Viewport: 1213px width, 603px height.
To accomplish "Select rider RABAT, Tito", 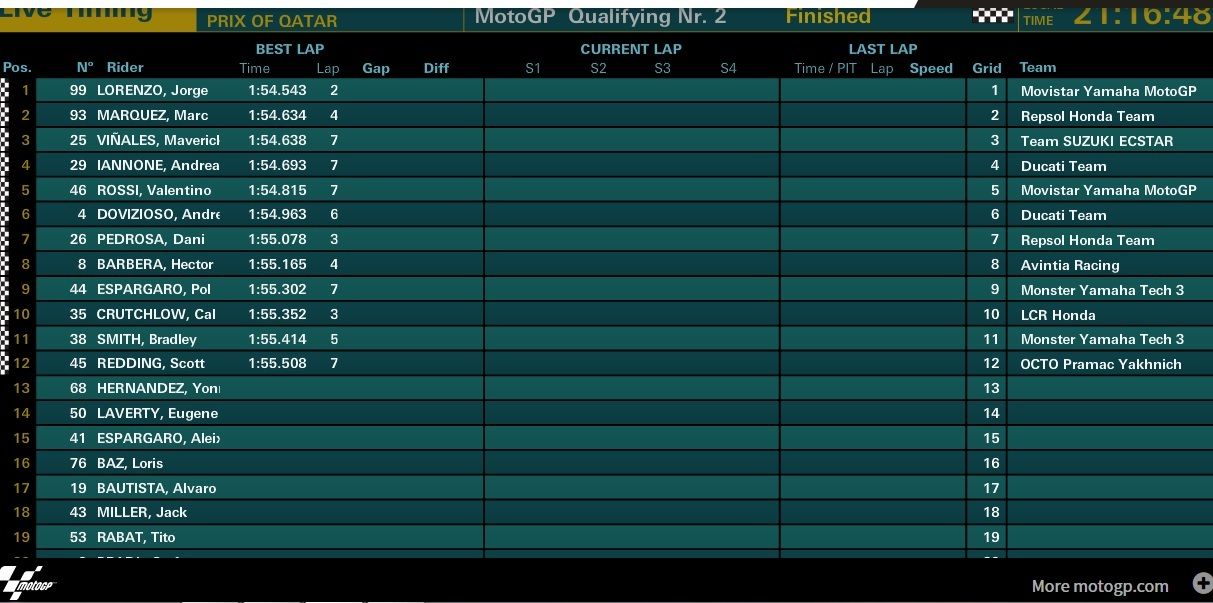I will 136,538.
